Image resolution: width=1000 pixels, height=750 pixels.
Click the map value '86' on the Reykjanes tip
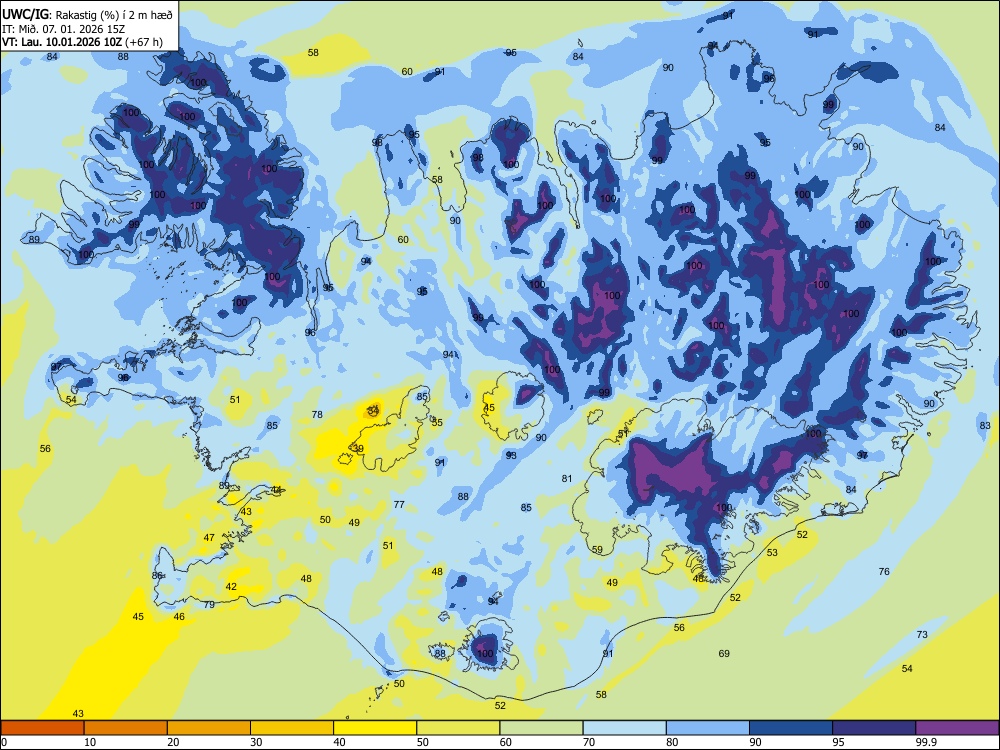pyautogui.click(x=158, y=575)
